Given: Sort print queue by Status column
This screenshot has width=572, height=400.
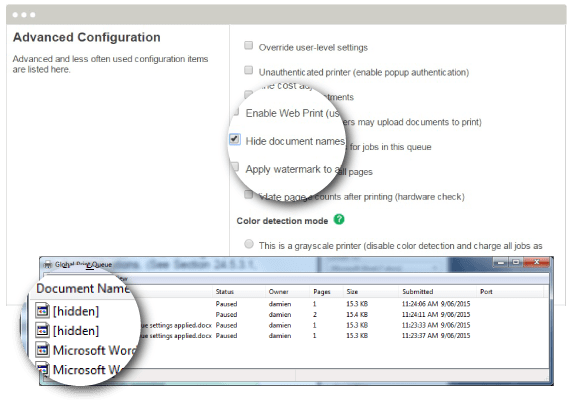Looking at the screenshot, I should [224, 292].
